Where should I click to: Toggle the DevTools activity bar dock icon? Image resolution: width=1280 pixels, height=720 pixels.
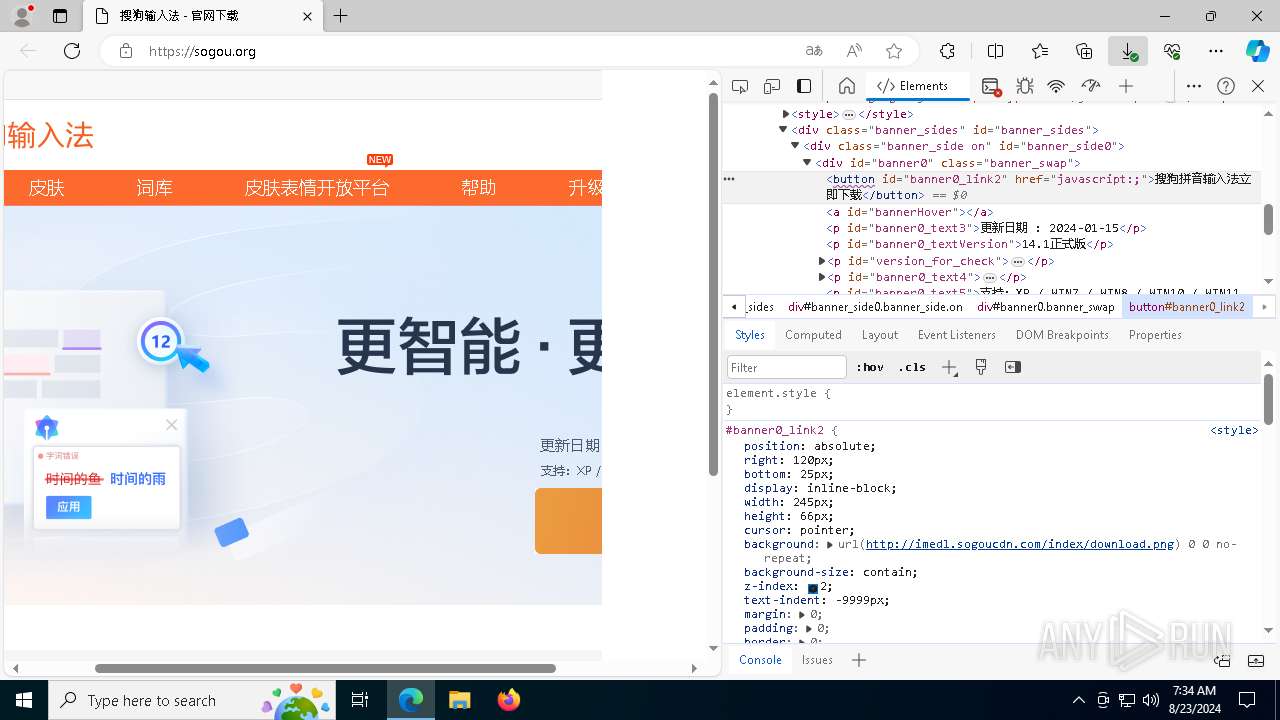tap(804, 86)
